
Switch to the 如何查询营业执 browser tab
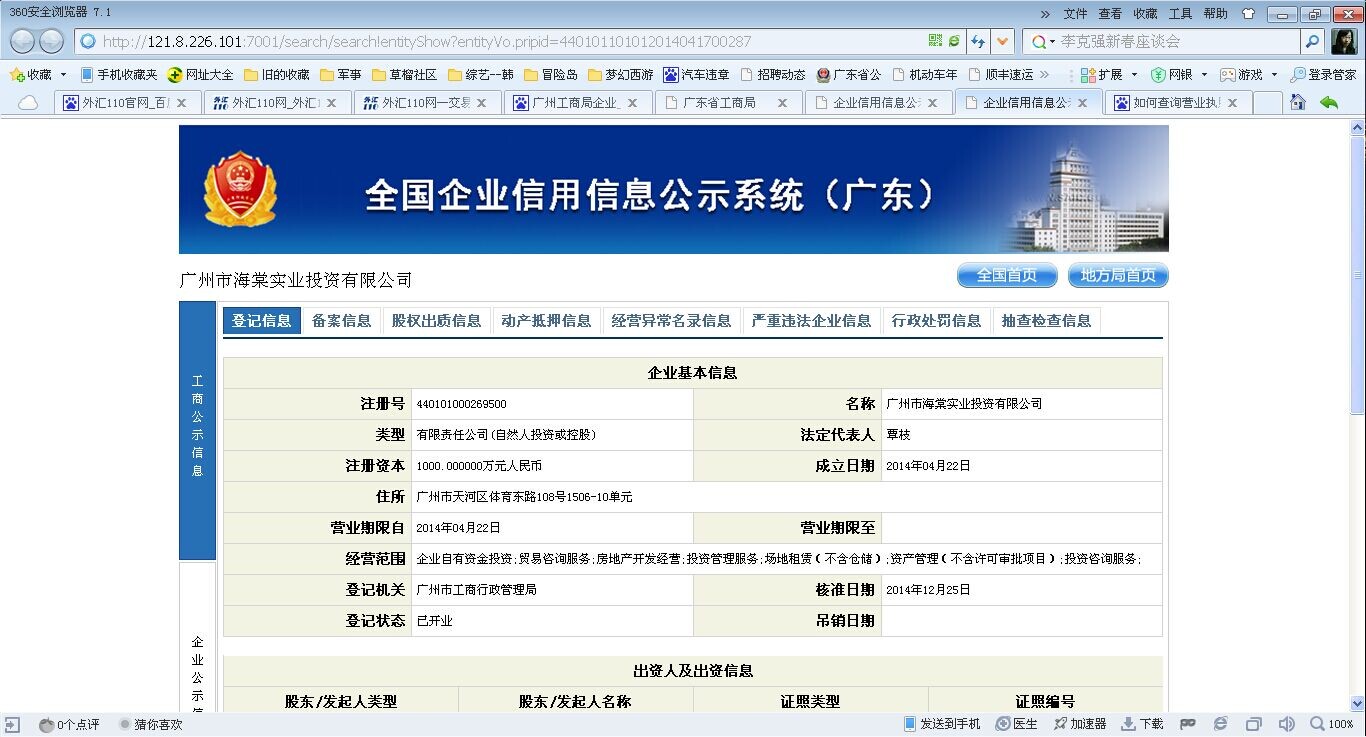coord(1177,103)
